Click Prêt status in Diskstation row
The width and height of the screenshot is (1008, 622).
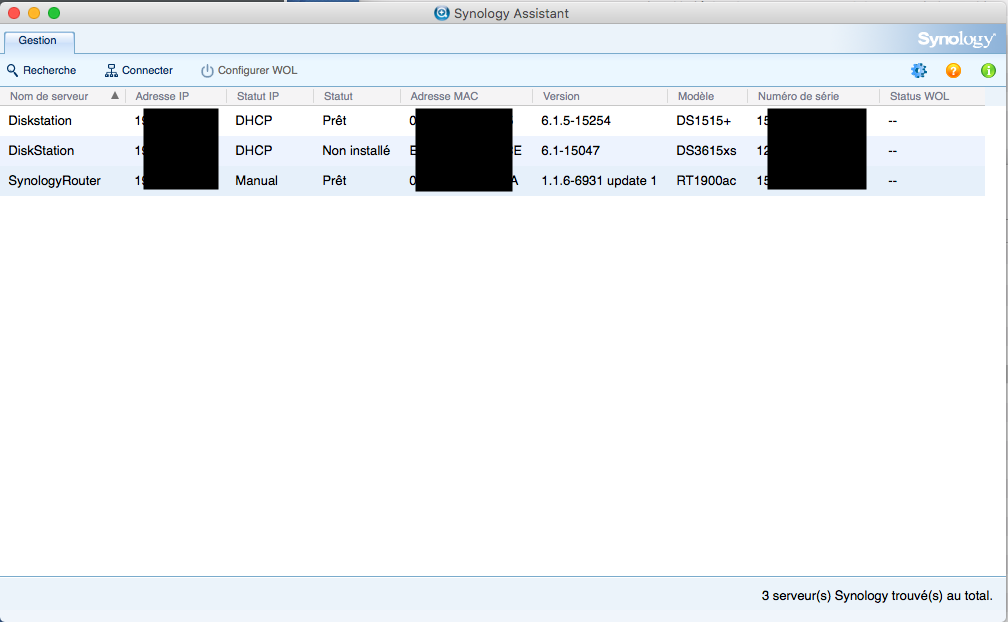[x=334, y=121]
